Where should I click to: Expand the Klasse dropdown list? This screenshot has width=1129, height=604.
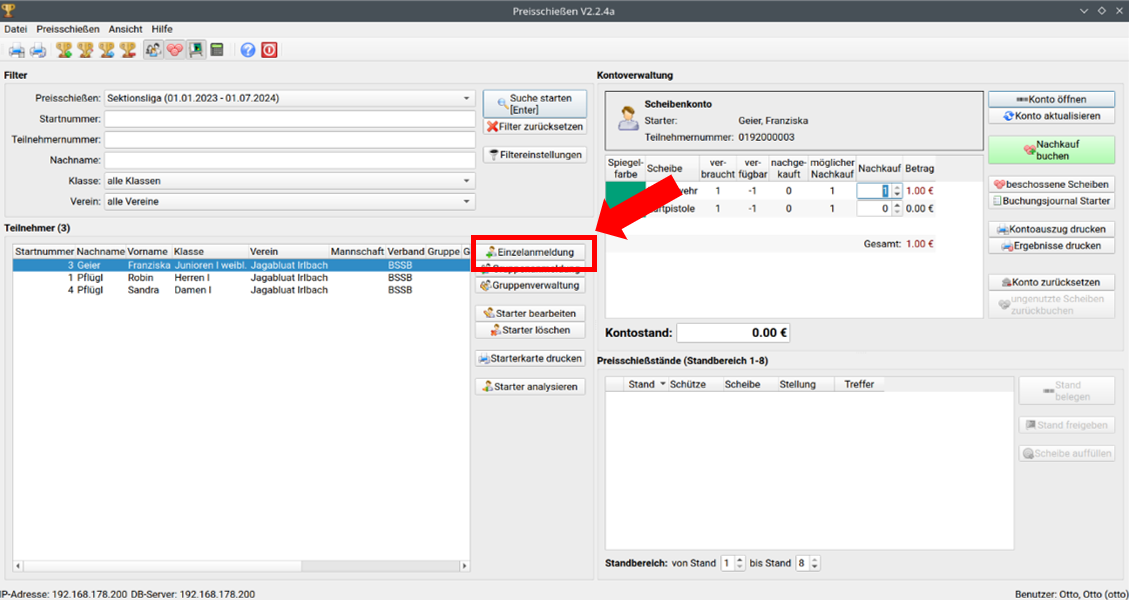pos(466,181)
